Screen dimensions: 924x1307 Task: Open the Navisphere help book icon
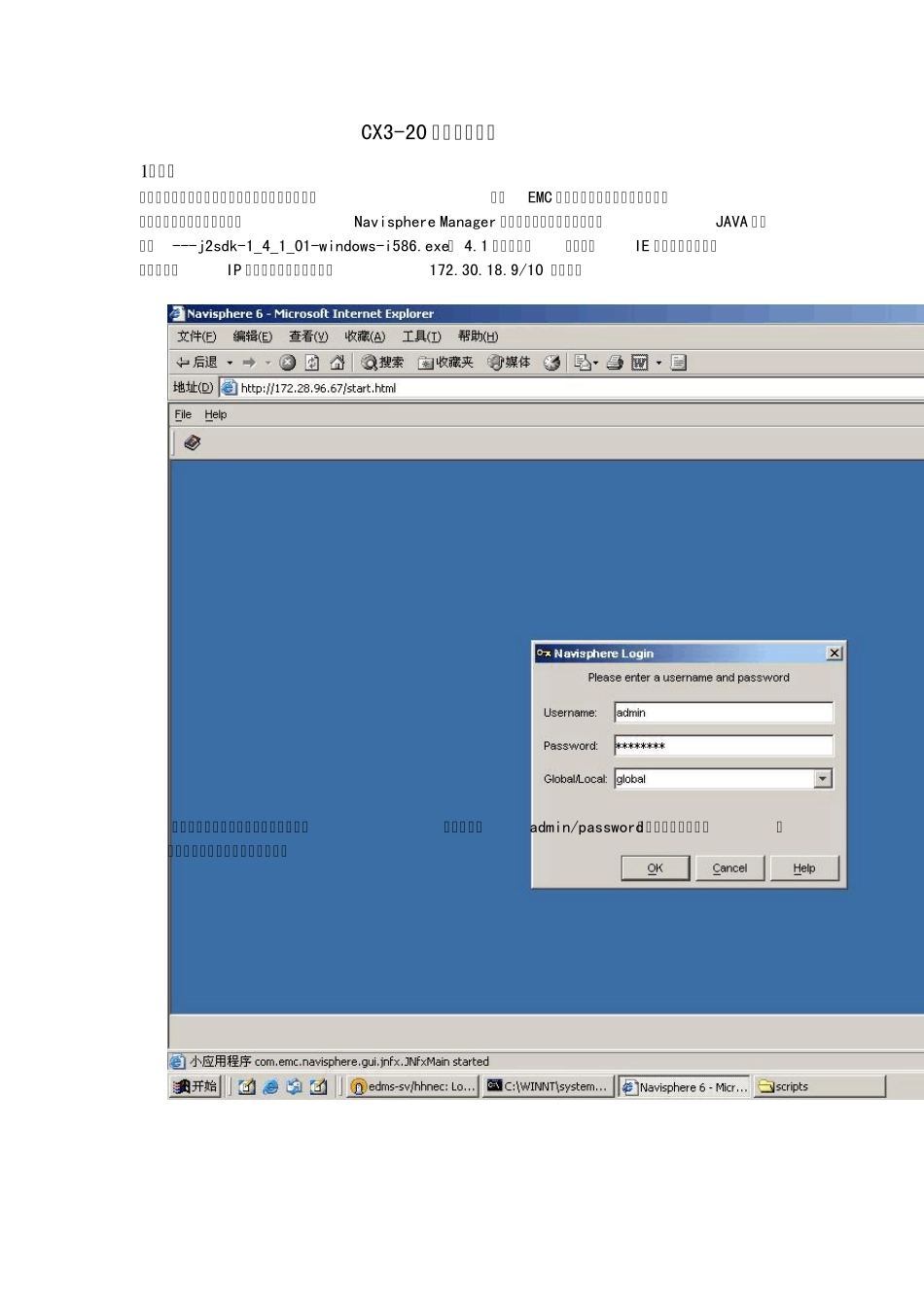193,442
